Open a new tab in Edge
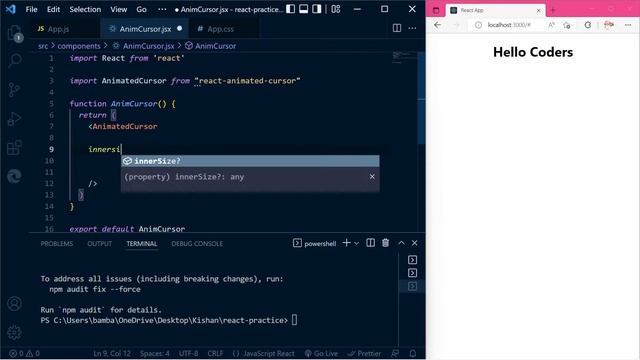The width and height of the screenshot is (640, 360). [553, 10]
